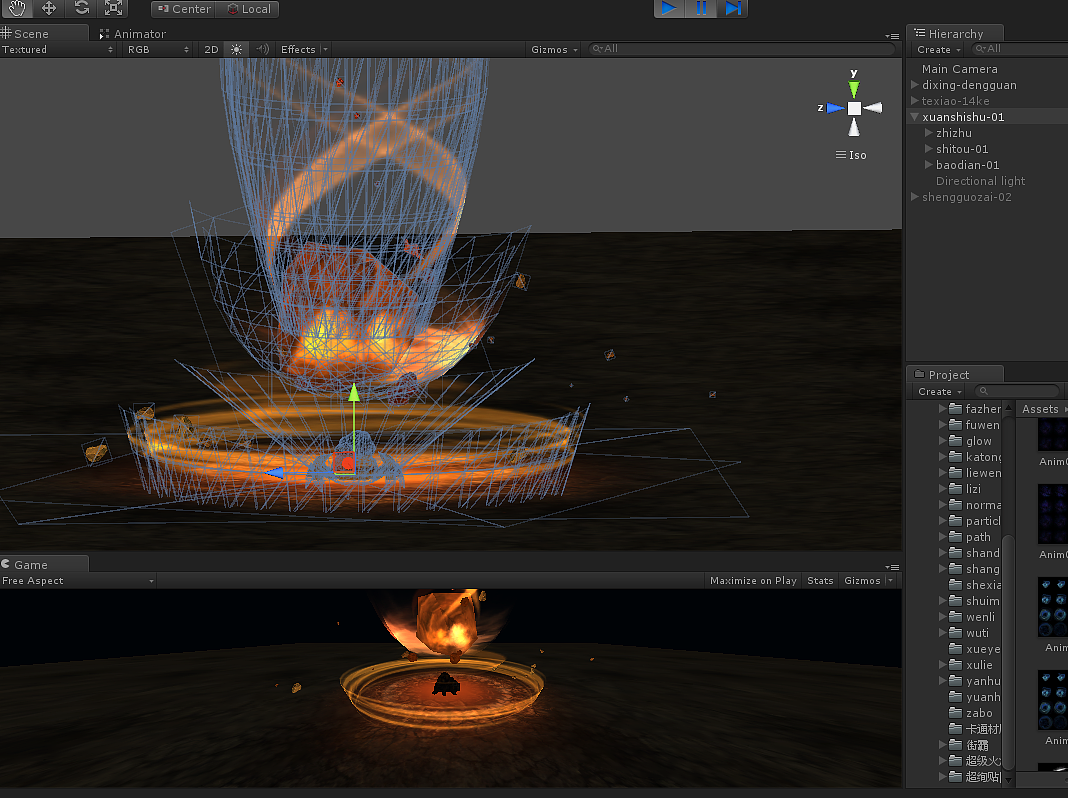
Task: Open the RGB render mode dropdown
Action: (157, 49)
